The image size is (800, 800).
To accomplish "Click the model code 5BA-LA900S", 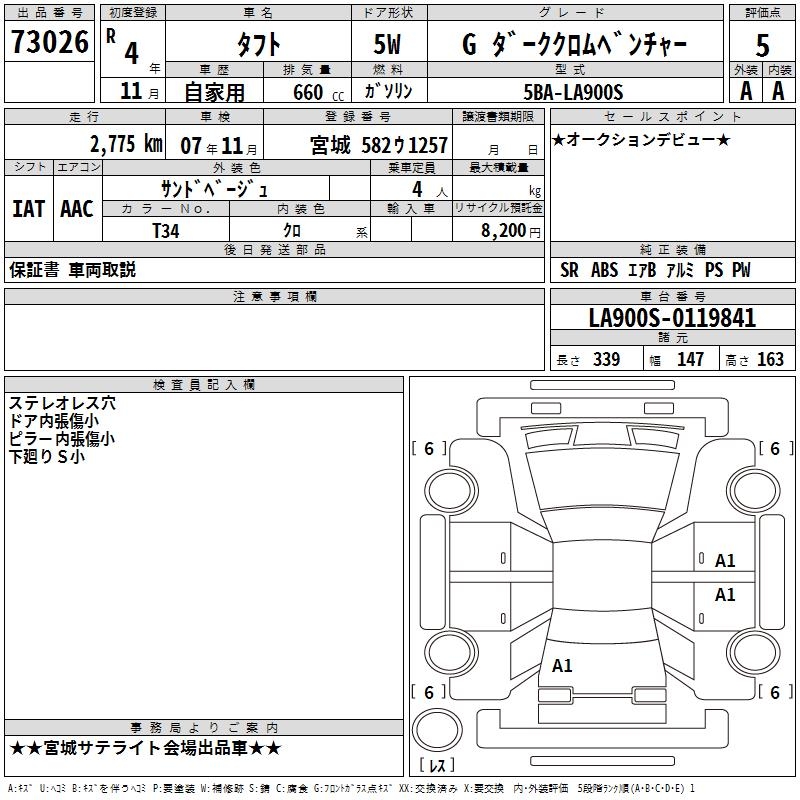I will (x=573, y=92).
